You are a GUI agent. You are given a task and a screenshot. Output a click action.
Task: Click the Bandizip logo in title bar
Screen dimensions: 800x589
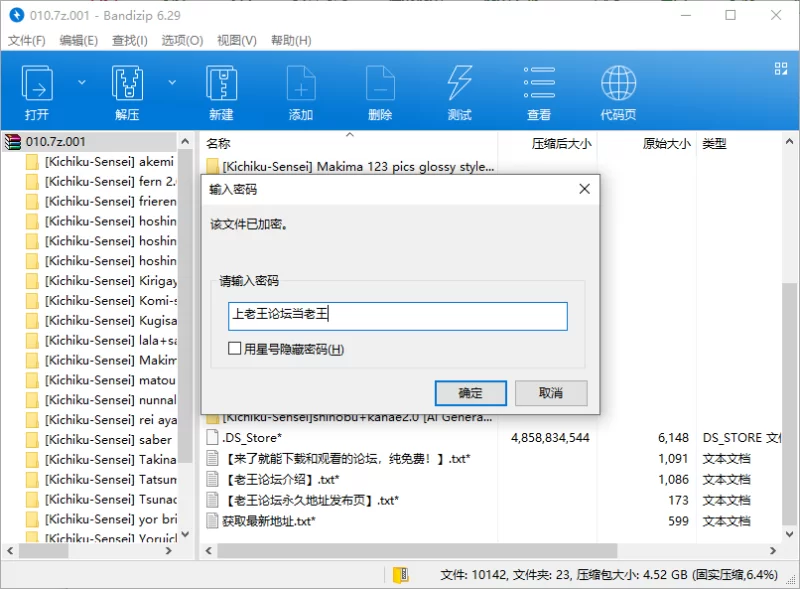point(17,15)
